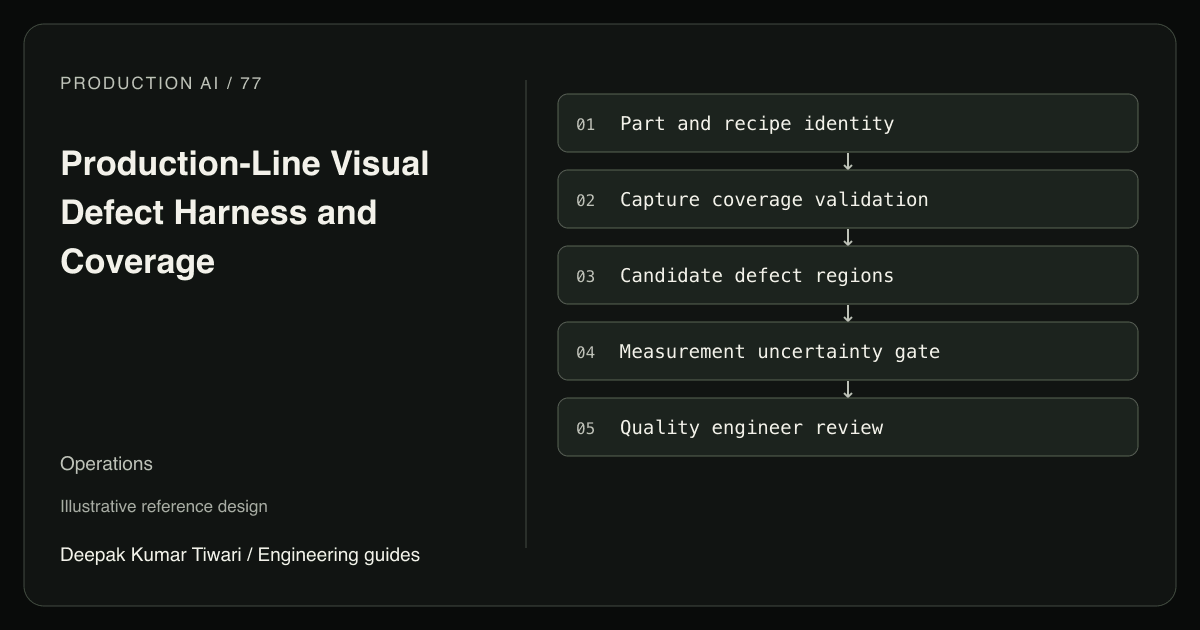Select the 'Capture coverage validation' step
The height and width of the screenshot is (630, 1200).
click(848, 199)
